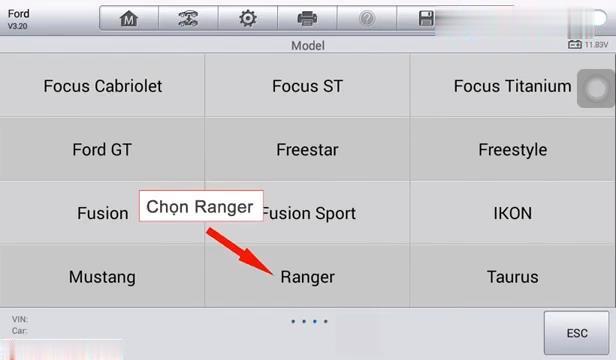Image resolution: width=616 pixels, height=360 pixels.
Task: Select the Mustang model
Action: coord(102,277)
